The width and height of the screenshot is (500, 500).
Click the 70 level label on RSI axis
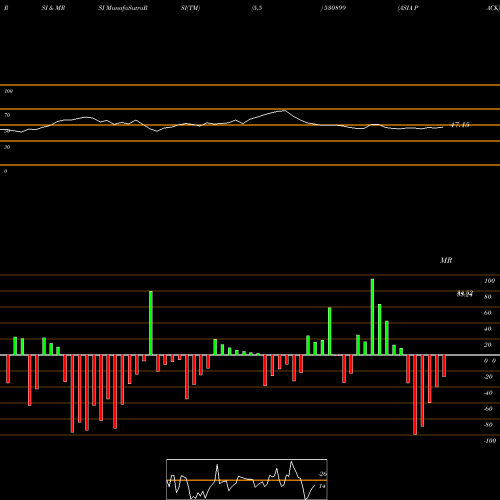coord(7,115)
